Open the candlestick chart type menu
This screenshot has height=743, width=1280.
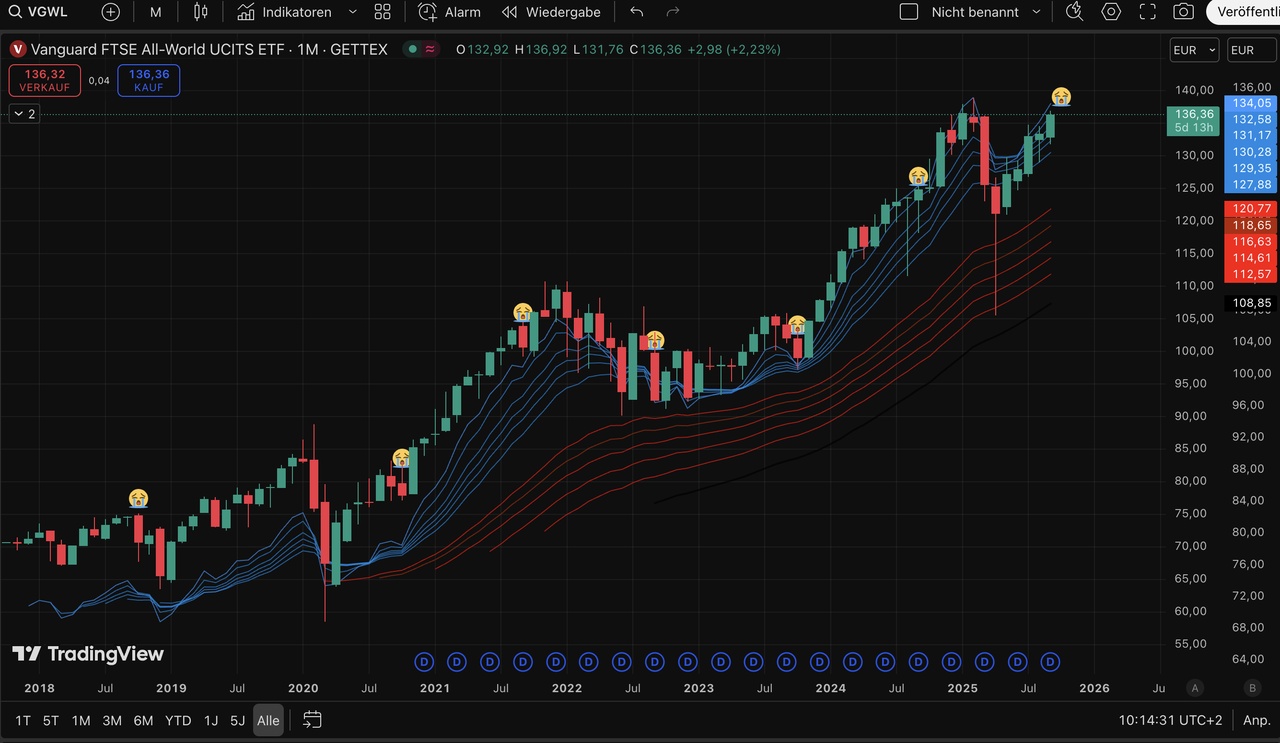(x=201, y=12)
